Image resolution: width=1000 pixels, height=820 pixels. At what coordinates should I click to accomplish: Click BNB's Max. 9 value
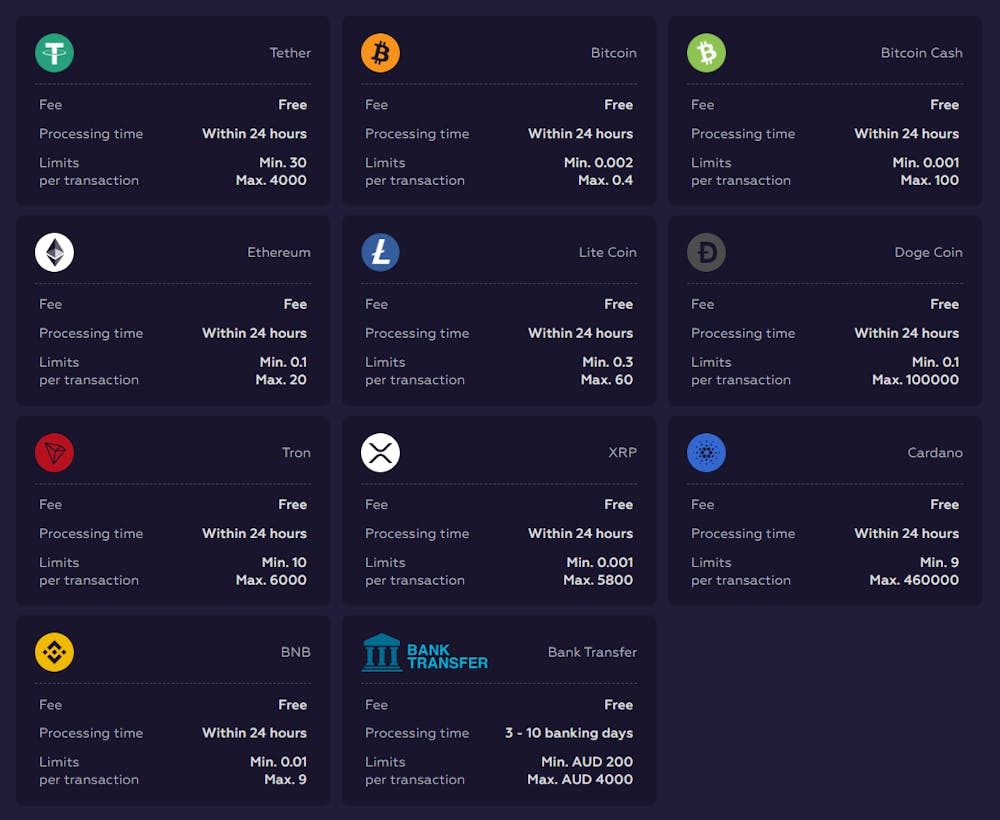click(x=286, y=780)
